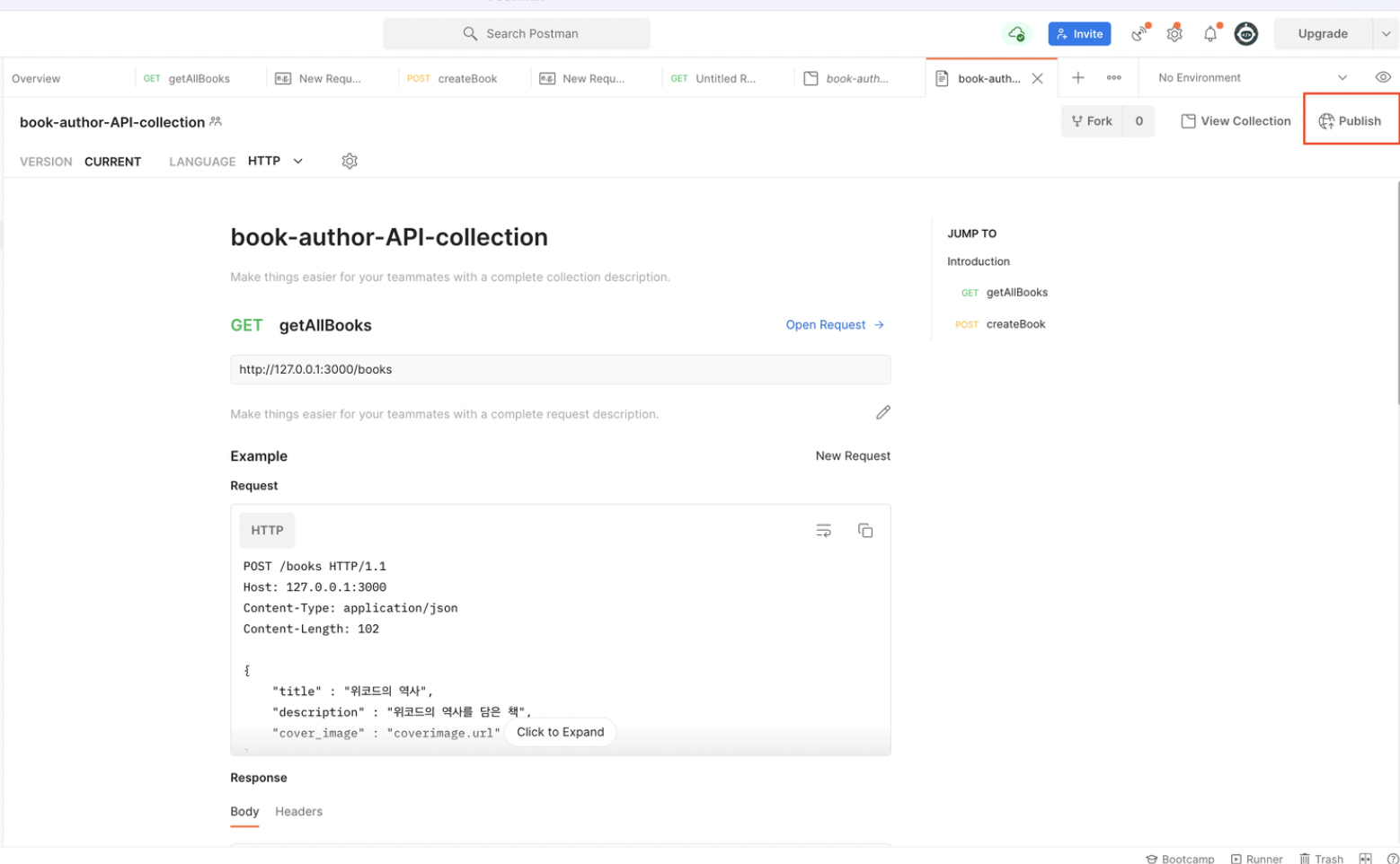This screenshot has width=1400, height=864.
Task: Open the satellite capture requests icon
Action: click(x=1139, y=33)
